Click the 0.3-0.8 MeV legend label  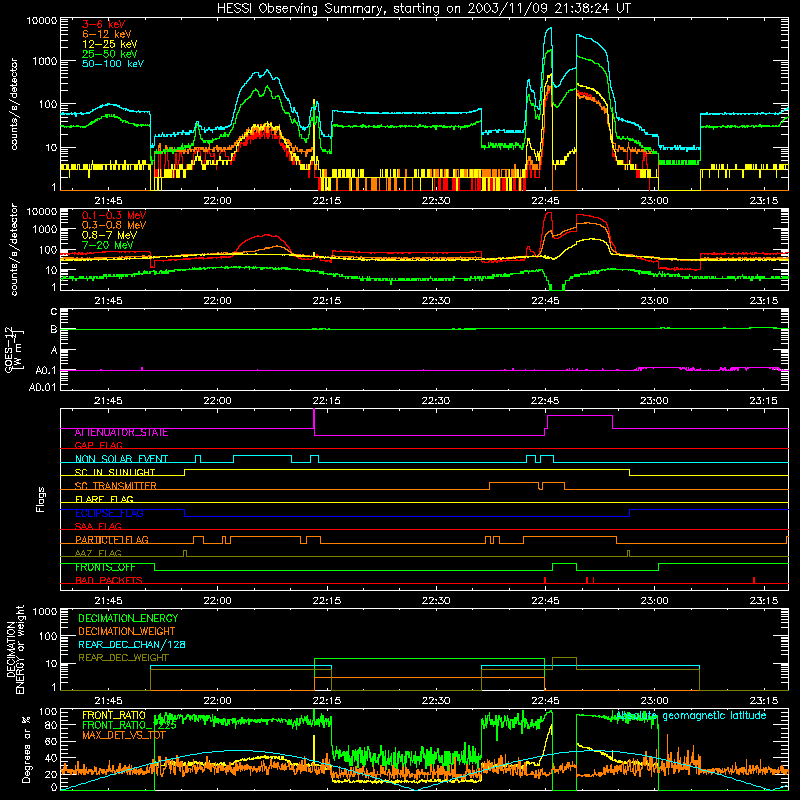click(114, 225)
